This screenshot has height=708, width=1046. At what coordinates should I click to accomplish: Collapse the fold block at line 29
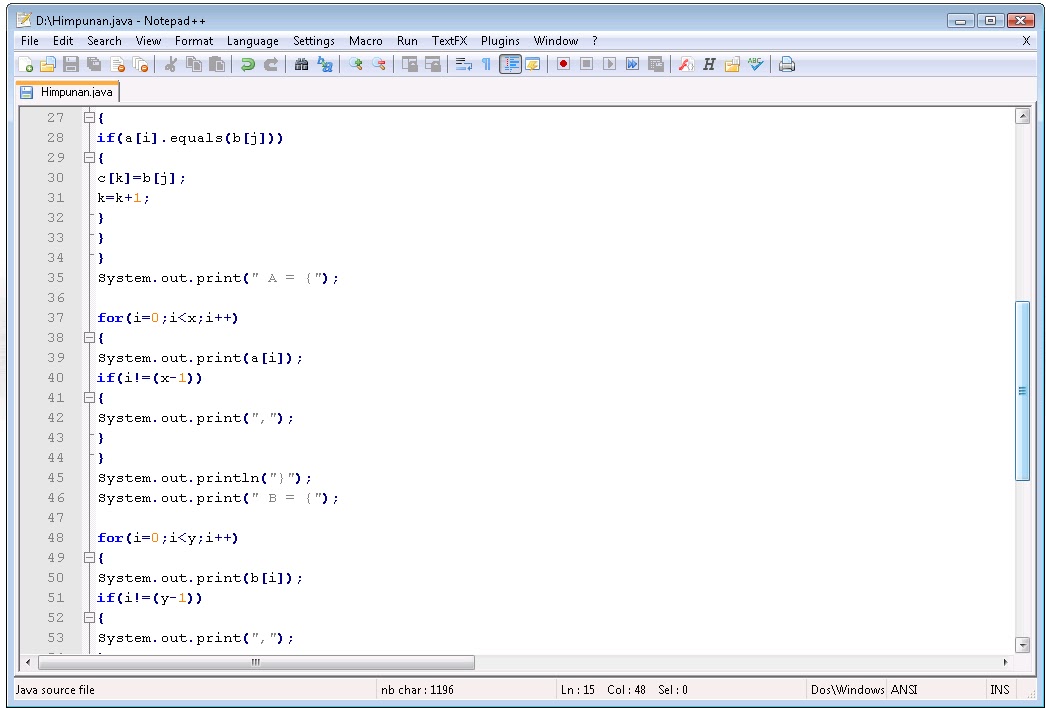pyautogui.click(x=89, y=157)
